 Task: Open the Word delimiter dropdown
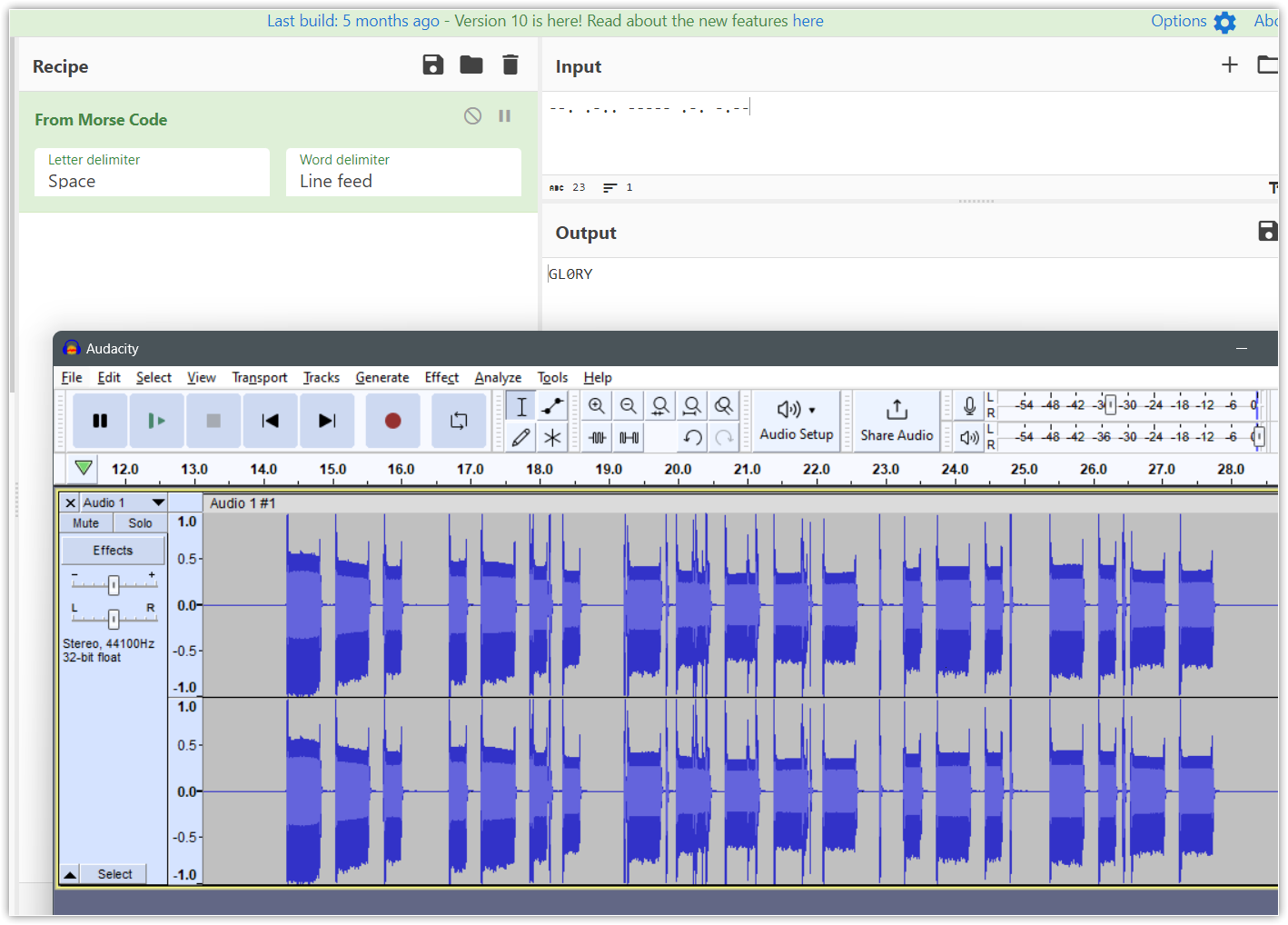click(x=403, y=173)
